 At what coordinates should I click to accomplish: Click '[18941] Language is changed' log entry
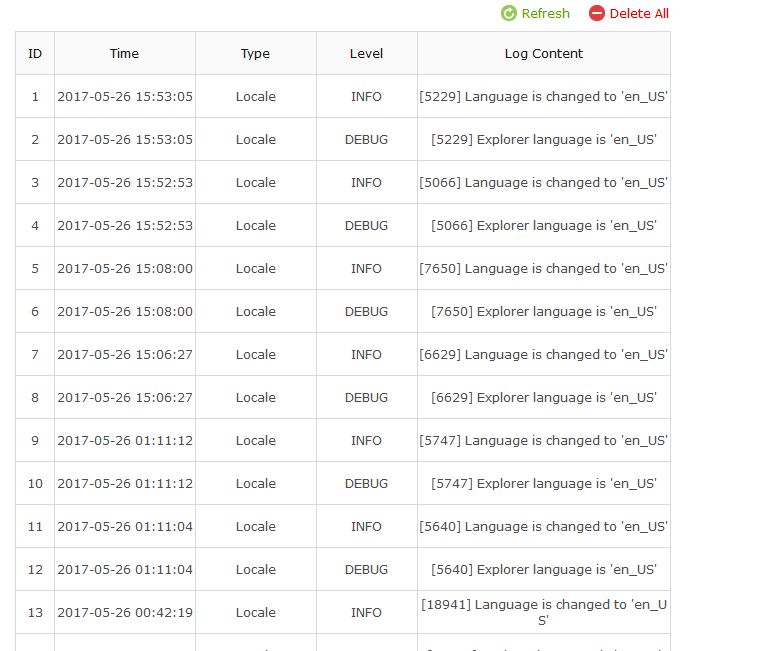point(543,612)
